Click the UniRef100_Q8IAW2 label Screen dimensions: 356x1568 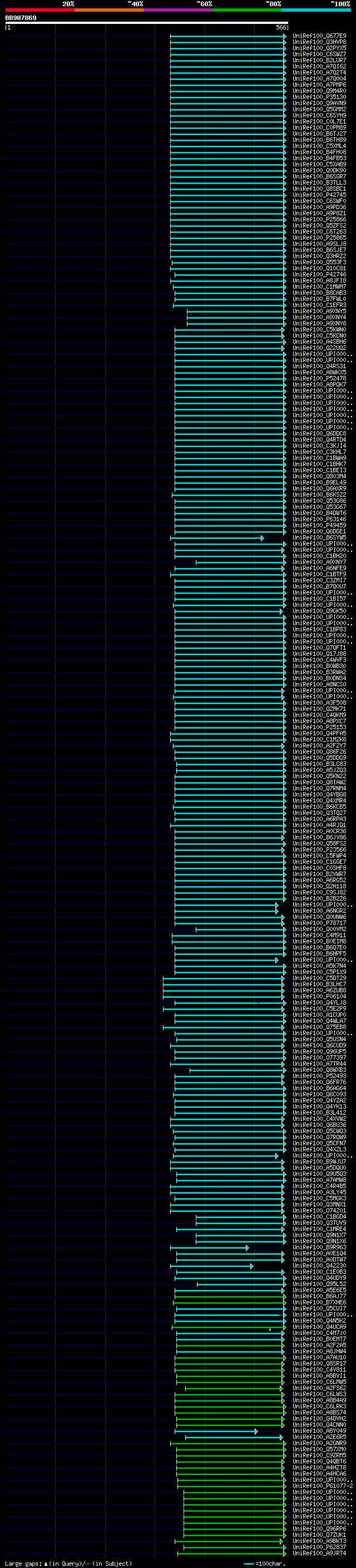pos(319,782)
